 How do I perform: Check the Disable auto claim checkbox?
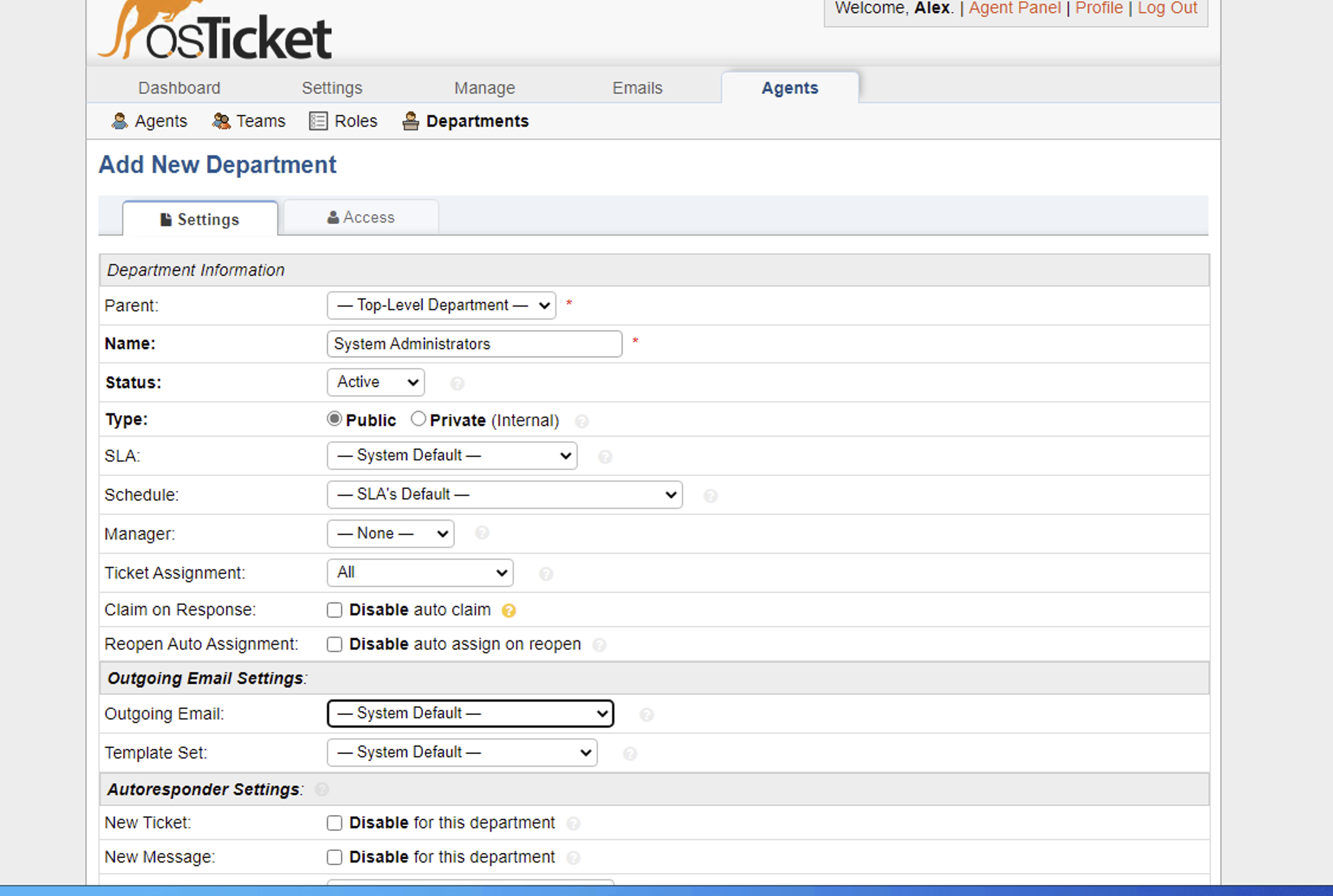coord(334,610)
